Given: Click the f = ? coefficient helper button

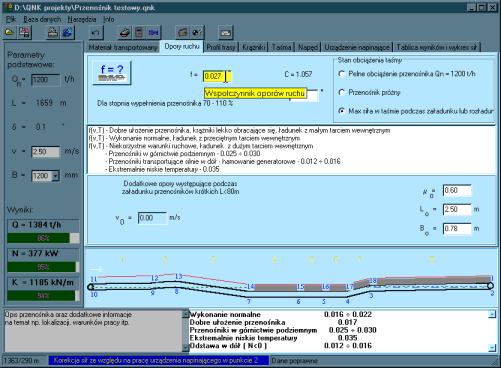Looking at the screenshot, I should tap(112, 73).
